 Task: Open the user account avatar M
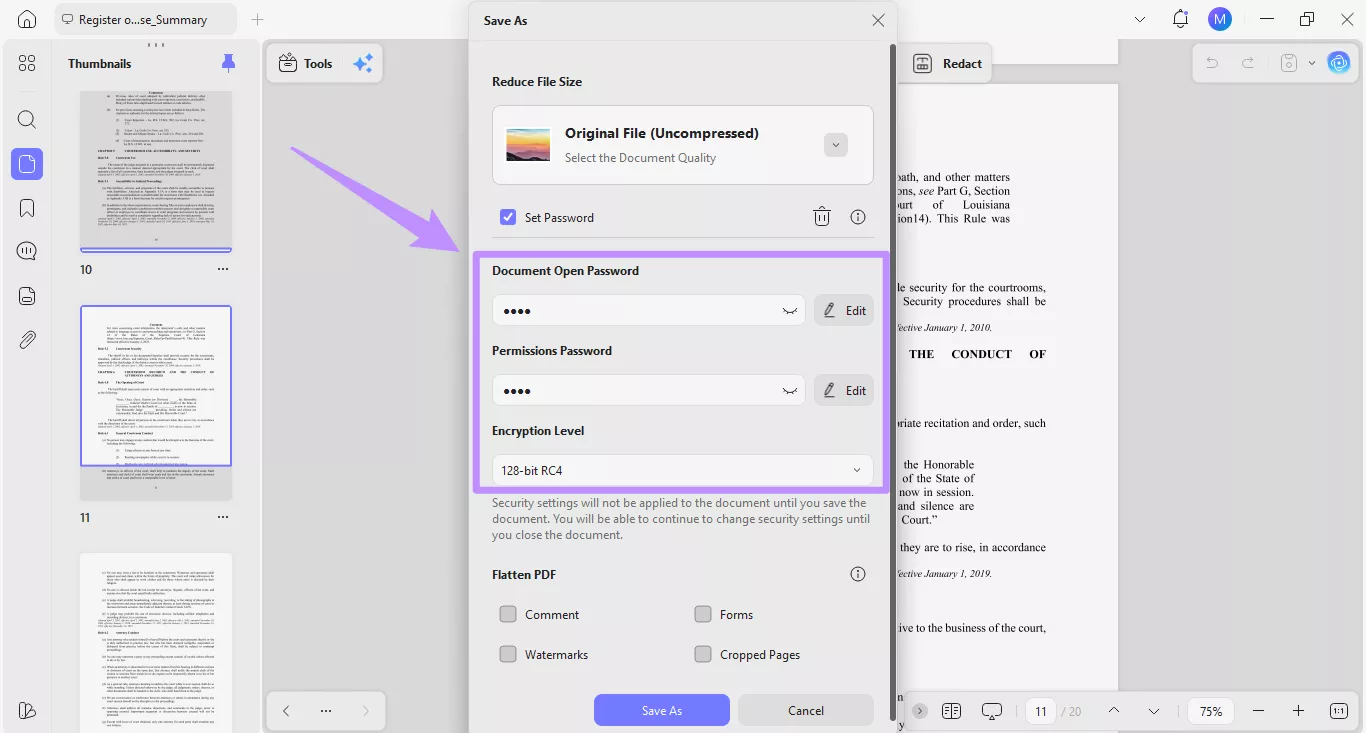(x=1220, y=19)
